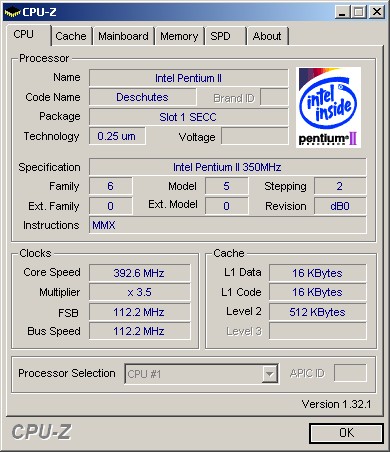Click the empty Voltage field
The image size is (390, 452).
click(255, 136)
